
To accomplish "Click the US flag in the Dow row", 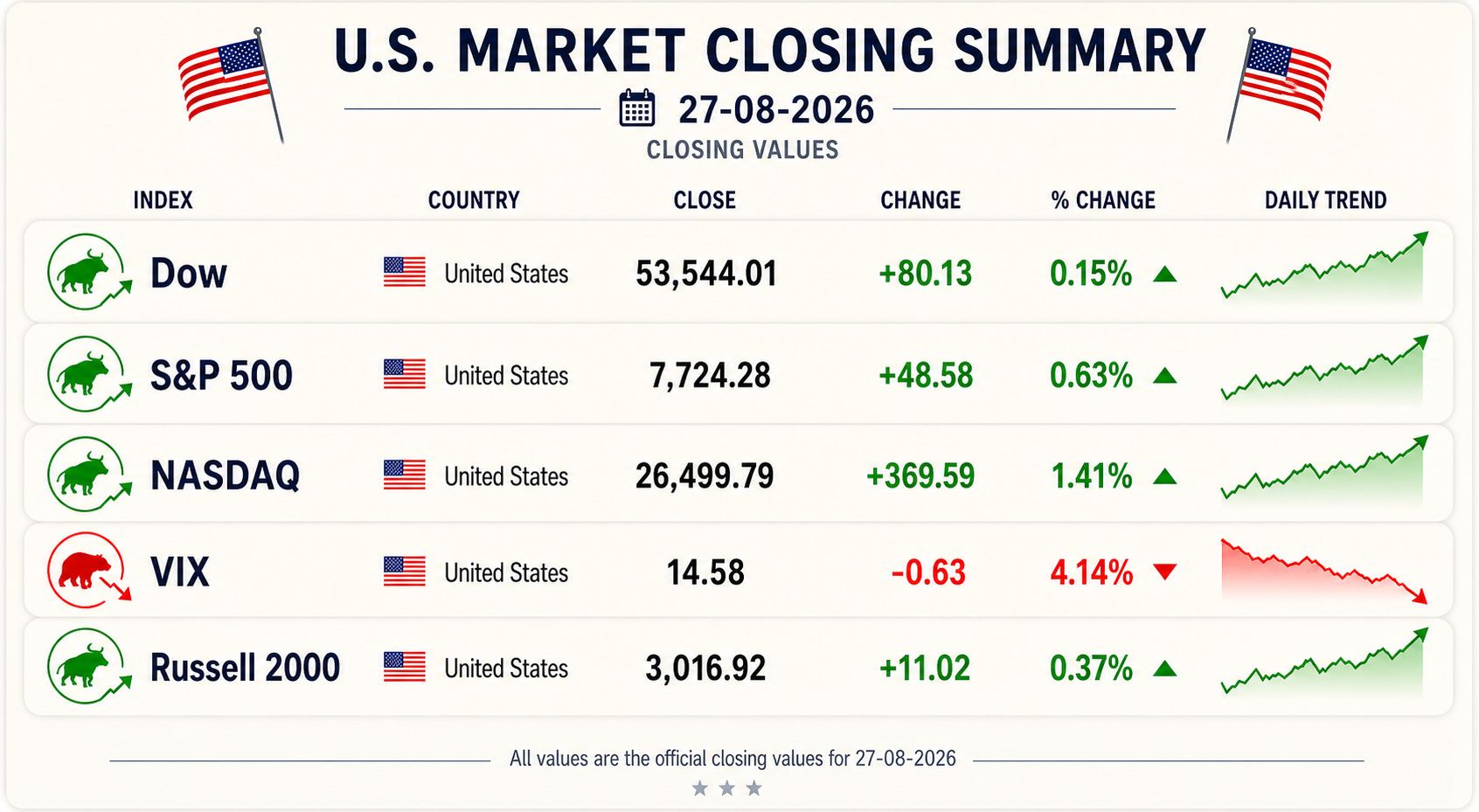I will [x=405, y=273].
